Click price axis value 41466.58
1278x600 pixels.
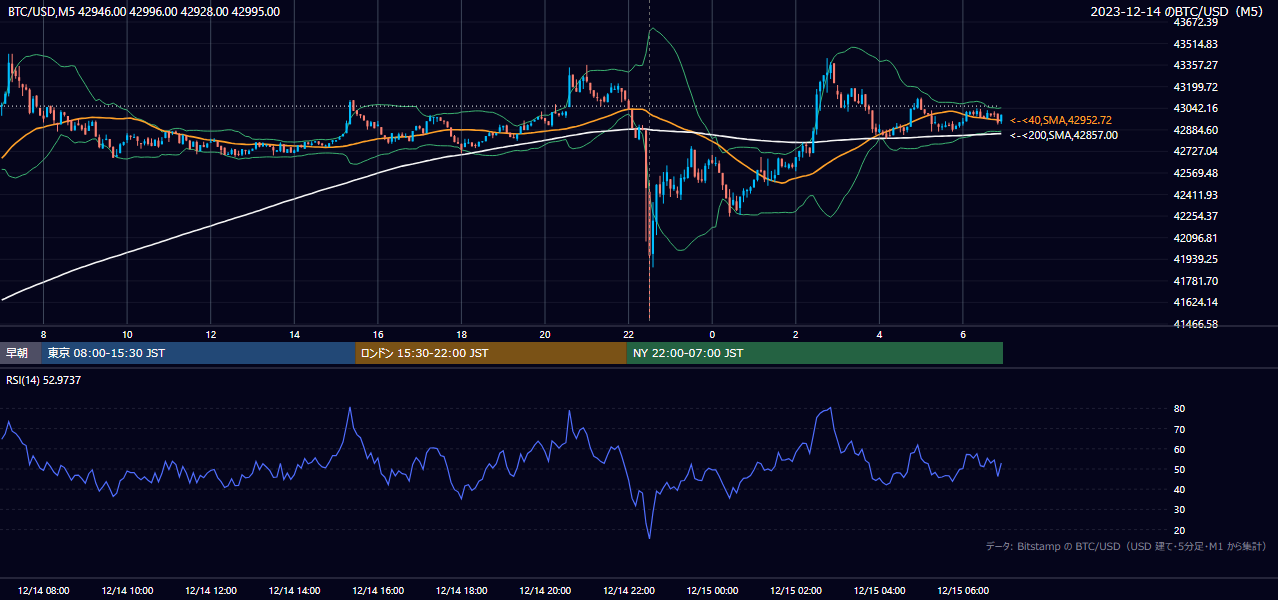tap(1195, 324)
